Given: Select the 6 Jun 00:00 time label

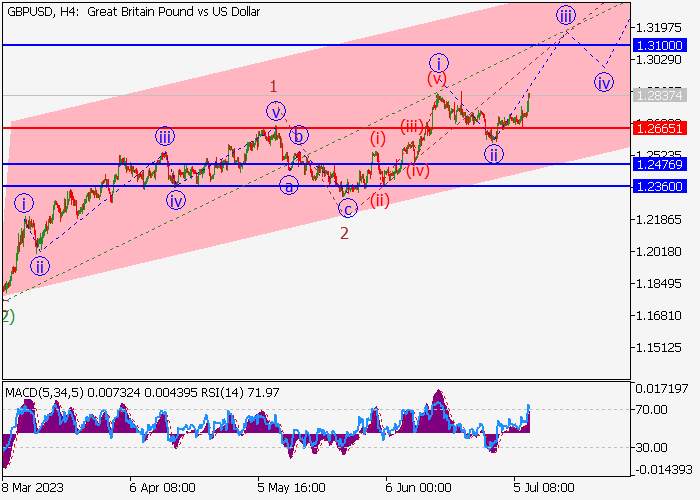Looking at the screenshot, I should tap(418, 488).
